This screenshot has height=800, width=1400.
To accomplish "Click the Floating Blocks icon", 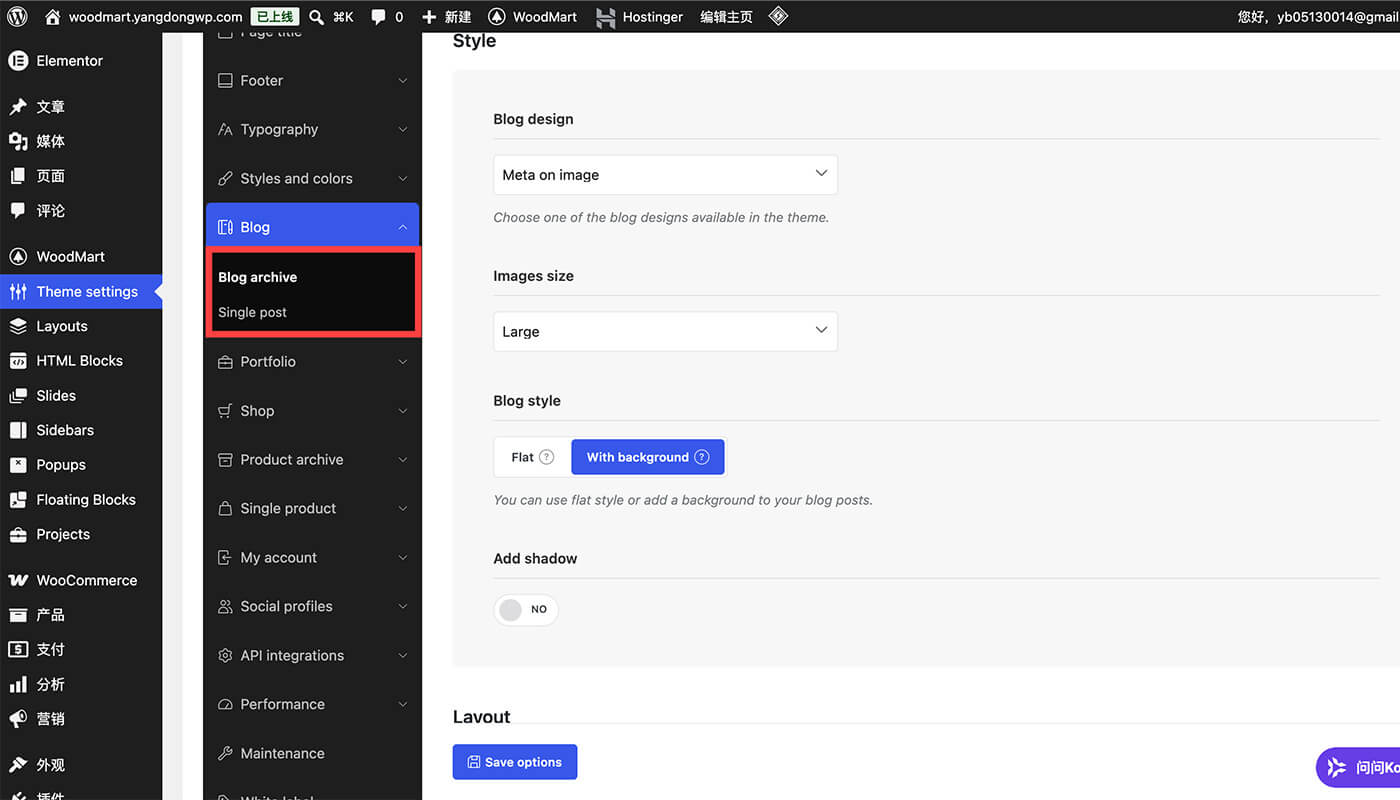I will 18,500.
